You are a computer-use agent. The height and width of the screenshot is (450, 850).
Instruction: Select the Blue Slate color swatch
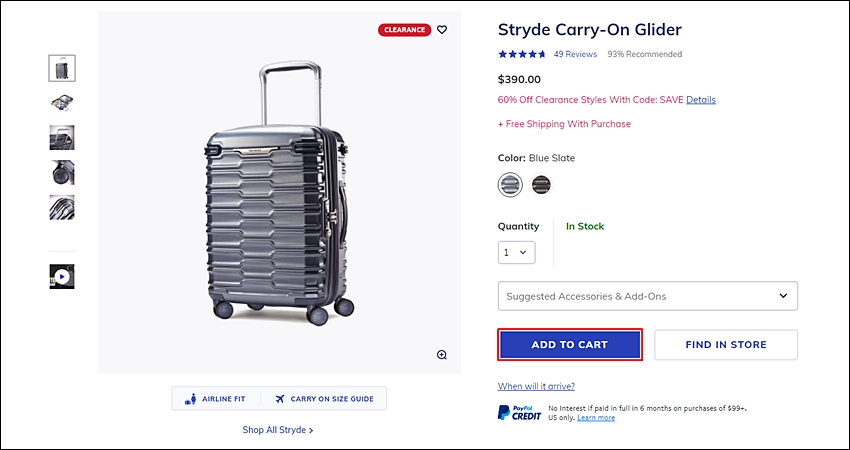point(510,185)
